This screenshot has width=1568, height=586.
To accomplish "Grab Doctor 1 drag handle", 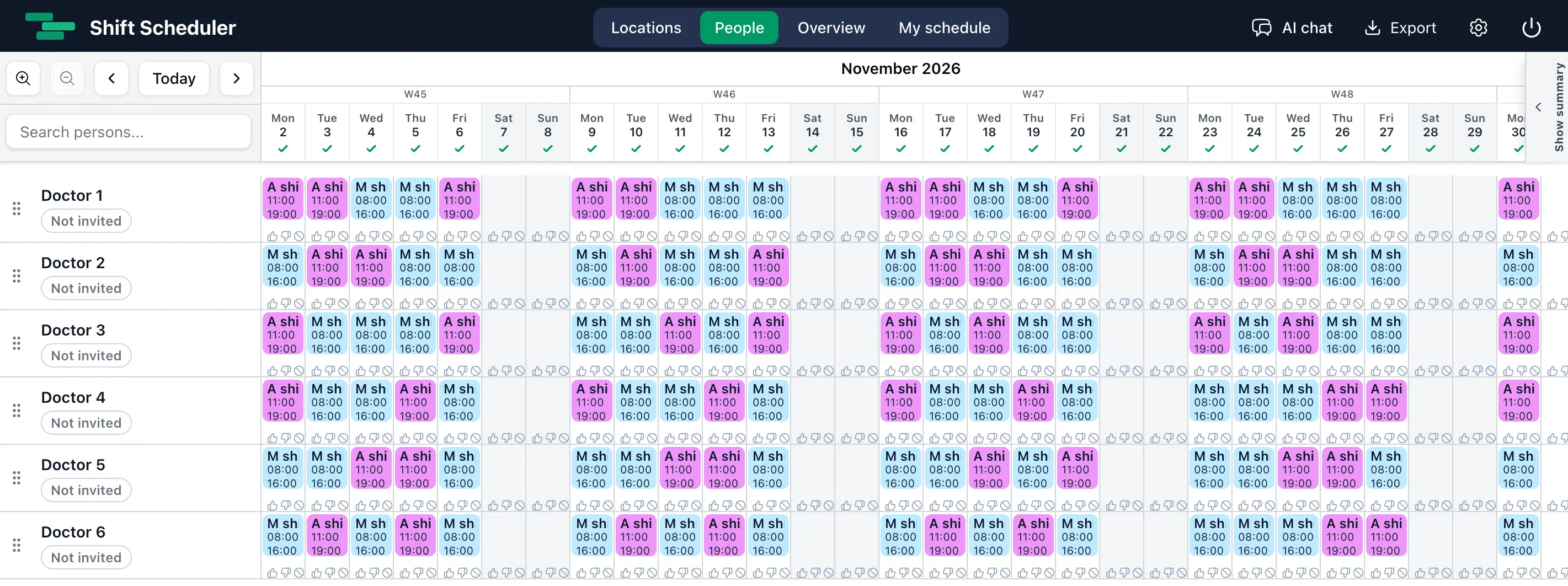I will [x=17, y=209].
